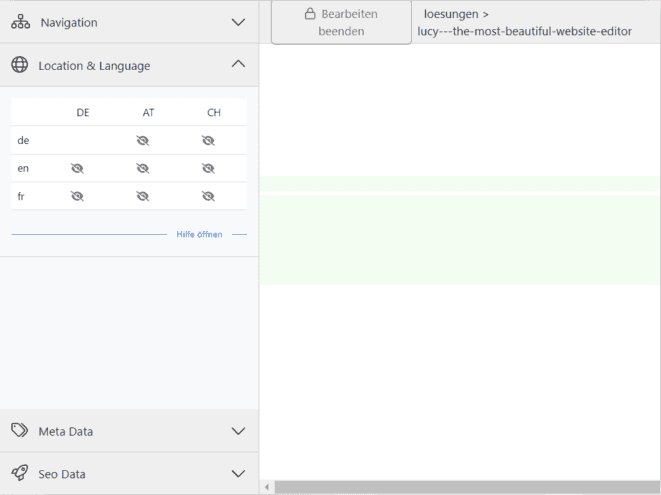
Task: Toggle visibility for en language in DE
Action: (77, 169)
